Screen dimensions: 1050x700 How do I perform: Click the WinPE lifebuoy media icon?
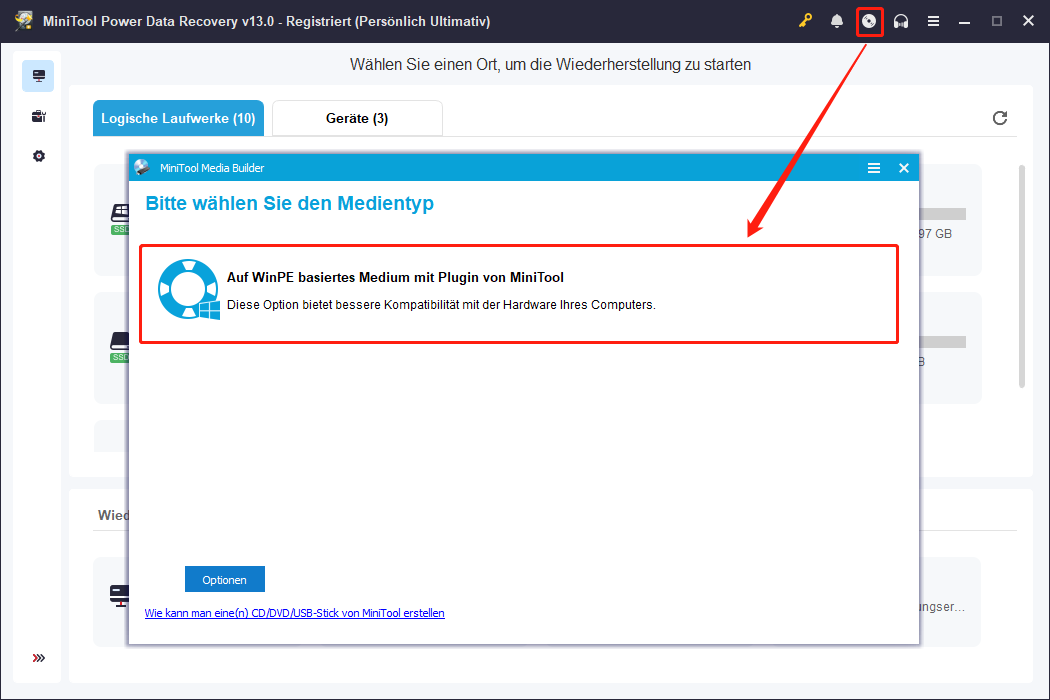[x=189, y=289]
